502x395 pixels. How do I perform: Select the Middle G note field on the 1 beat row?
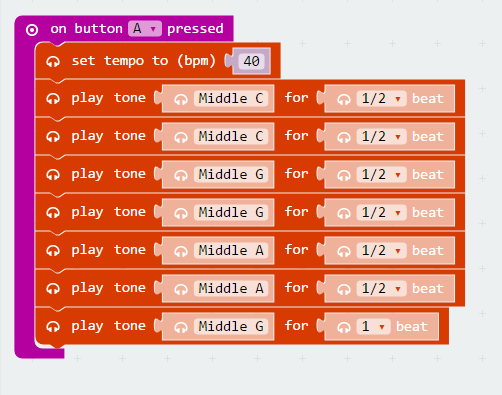coord(231,327)
